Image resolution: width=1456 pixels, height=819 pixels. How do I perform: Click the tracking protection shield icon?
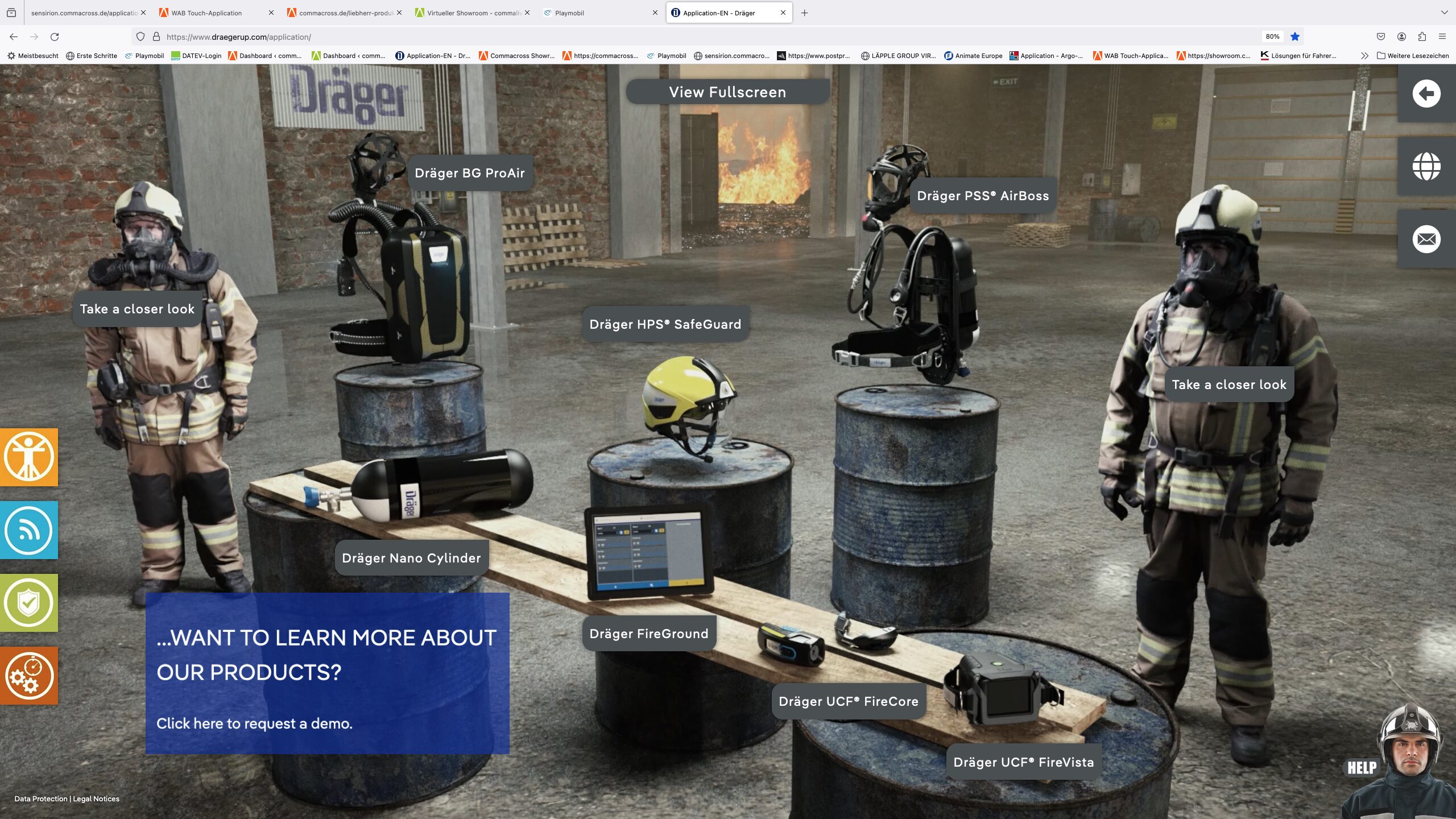pyautogui.click(x=140, y=37)
